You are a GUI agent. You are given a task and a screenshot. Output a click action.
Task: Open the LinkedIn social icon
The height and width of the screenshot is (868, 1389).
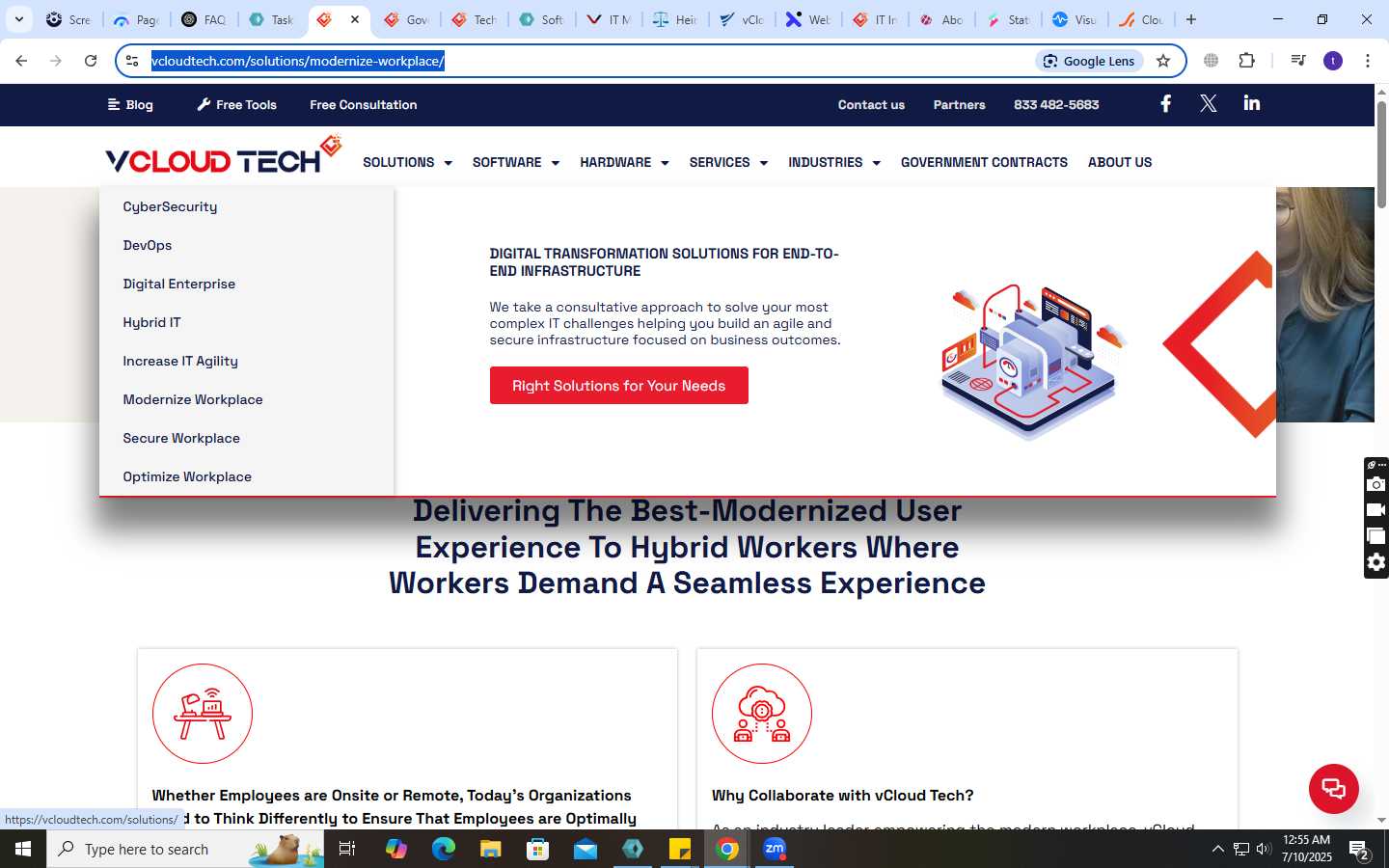1252,103
